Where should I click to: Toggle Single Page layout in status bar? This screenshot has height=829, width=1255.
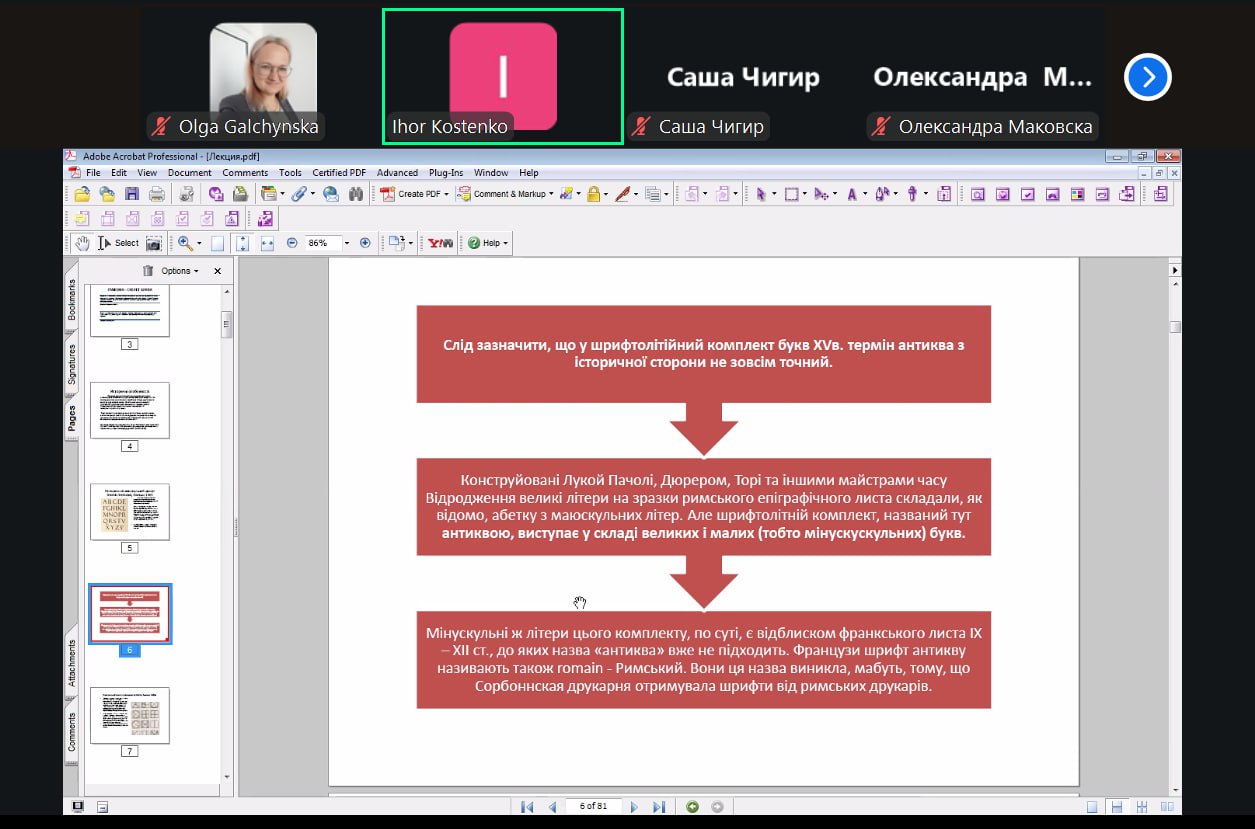click(1092, 807)
